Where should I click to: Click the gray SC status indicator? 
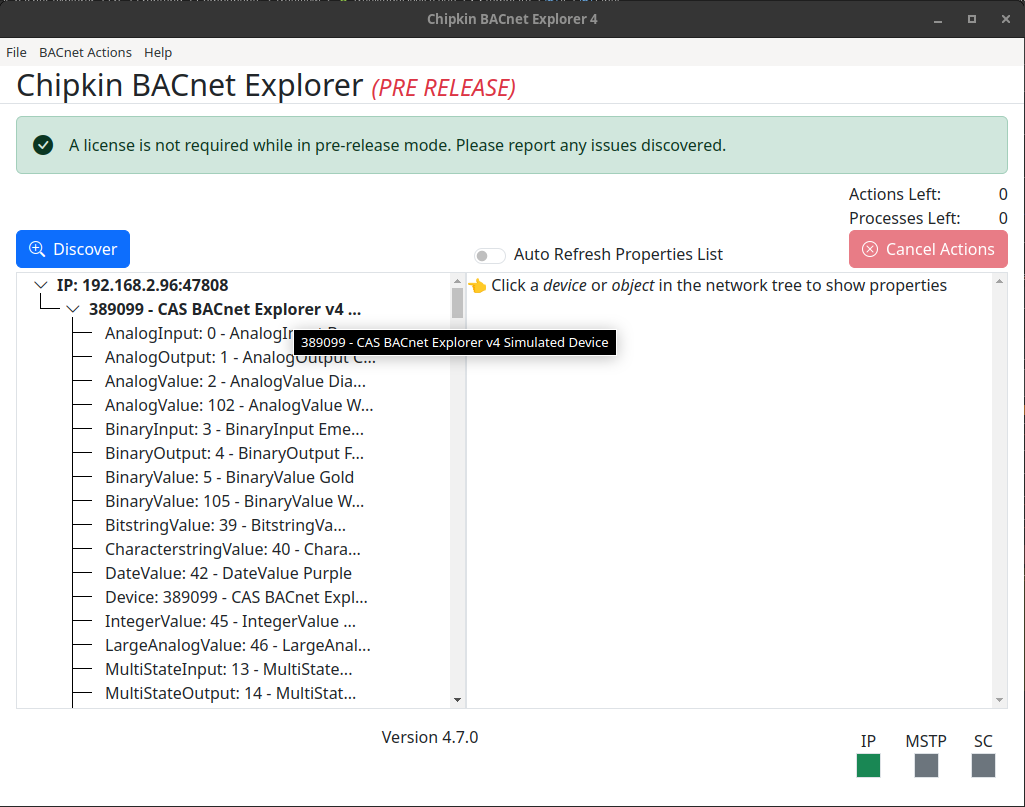(x=983, y=765)
